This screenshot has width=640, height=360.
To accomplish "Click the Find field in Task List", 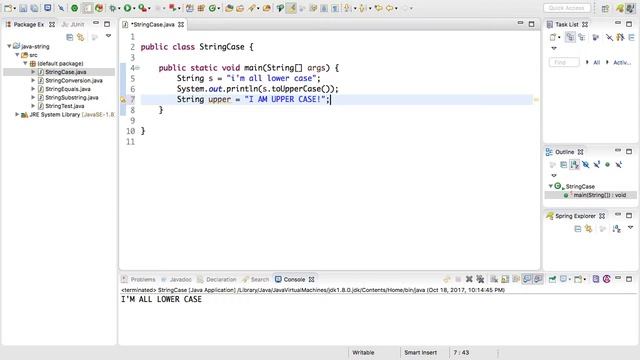I will tap(564, 62).
